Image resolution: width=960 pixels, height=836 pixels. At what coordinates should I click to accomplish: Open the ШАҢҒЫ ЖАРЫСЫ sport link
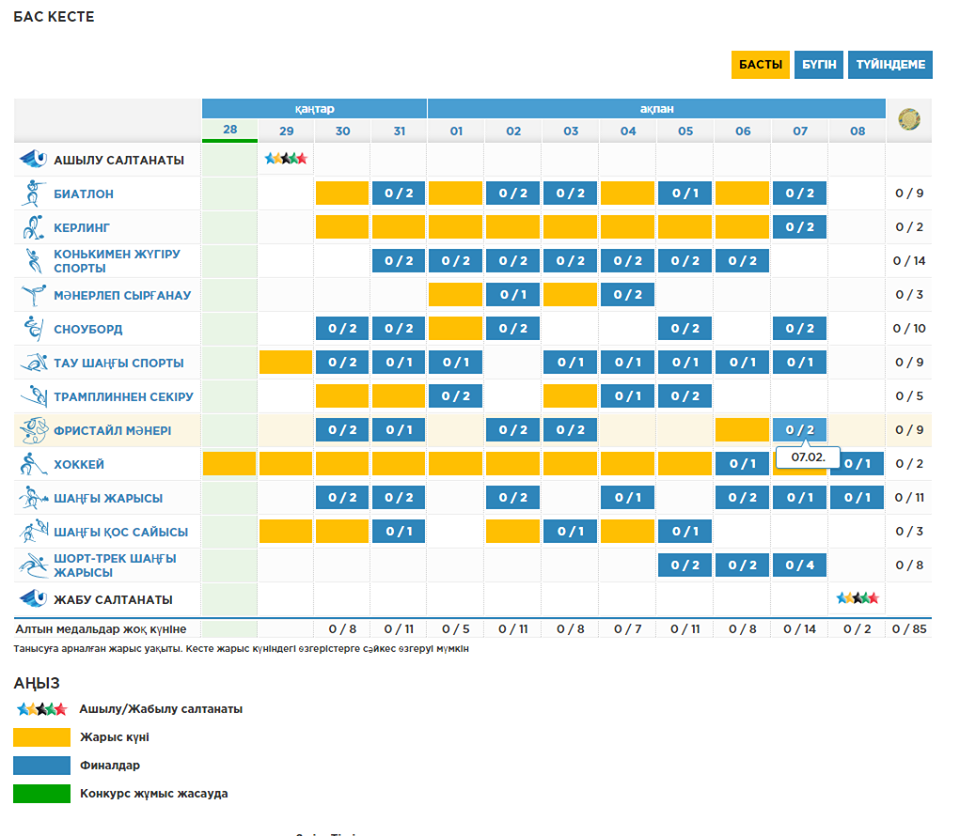coord(108,498)
